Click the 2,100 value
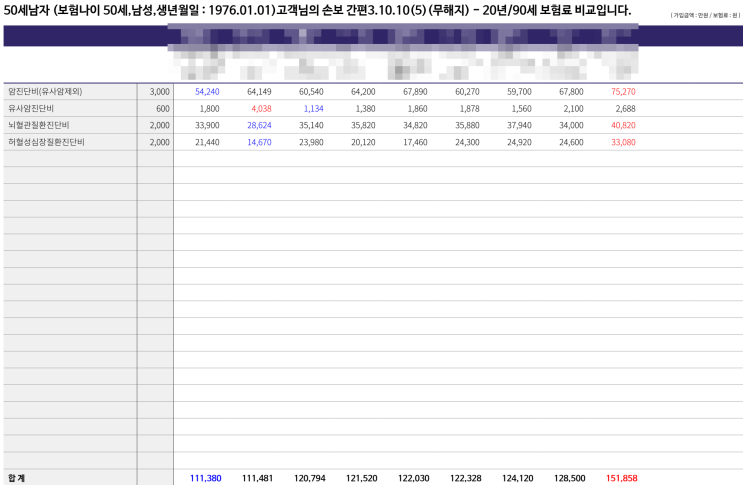 573,108
